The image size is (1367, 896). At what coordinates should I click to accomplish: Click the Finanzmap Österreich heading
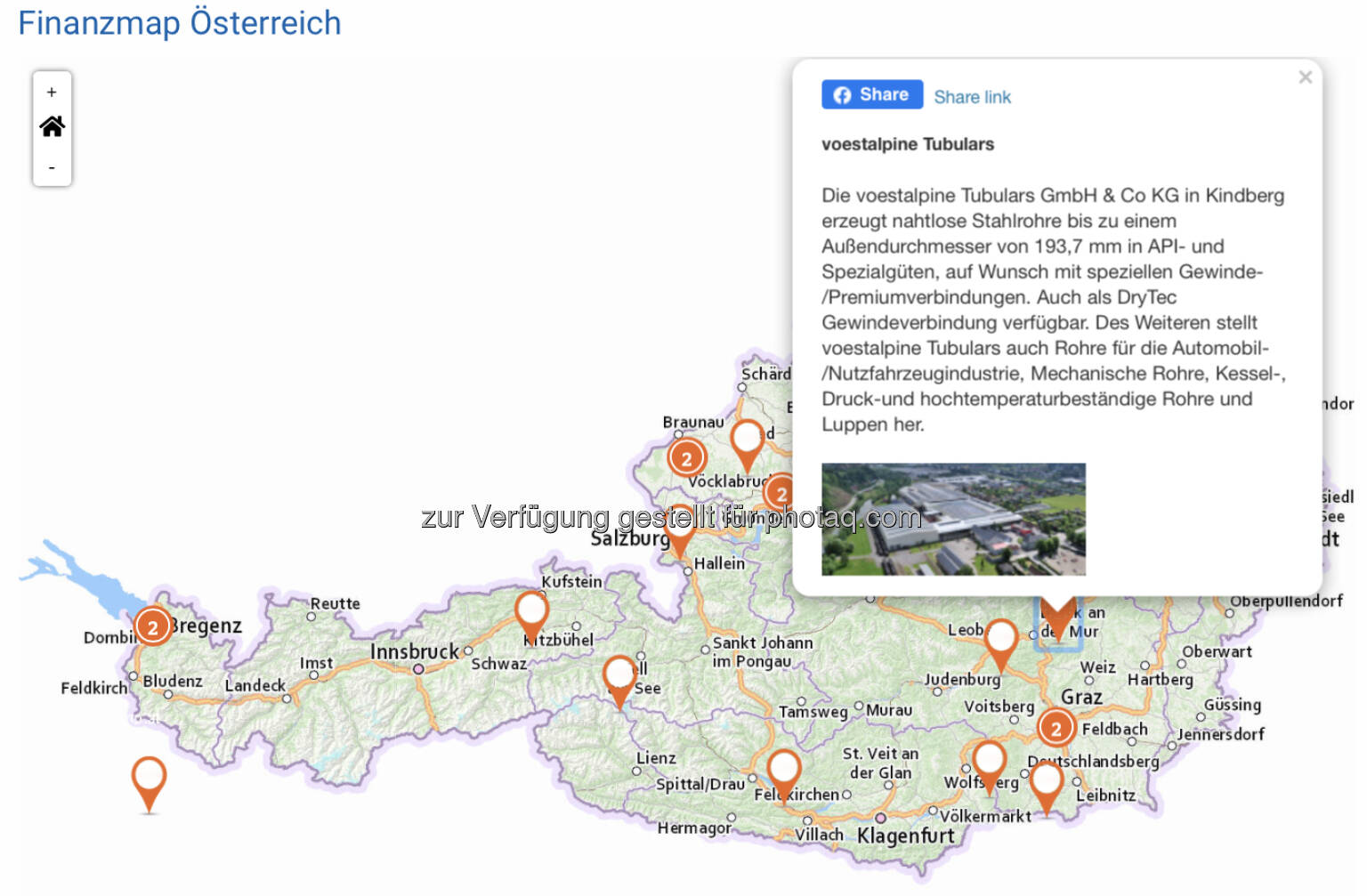[x=179, y=23]
